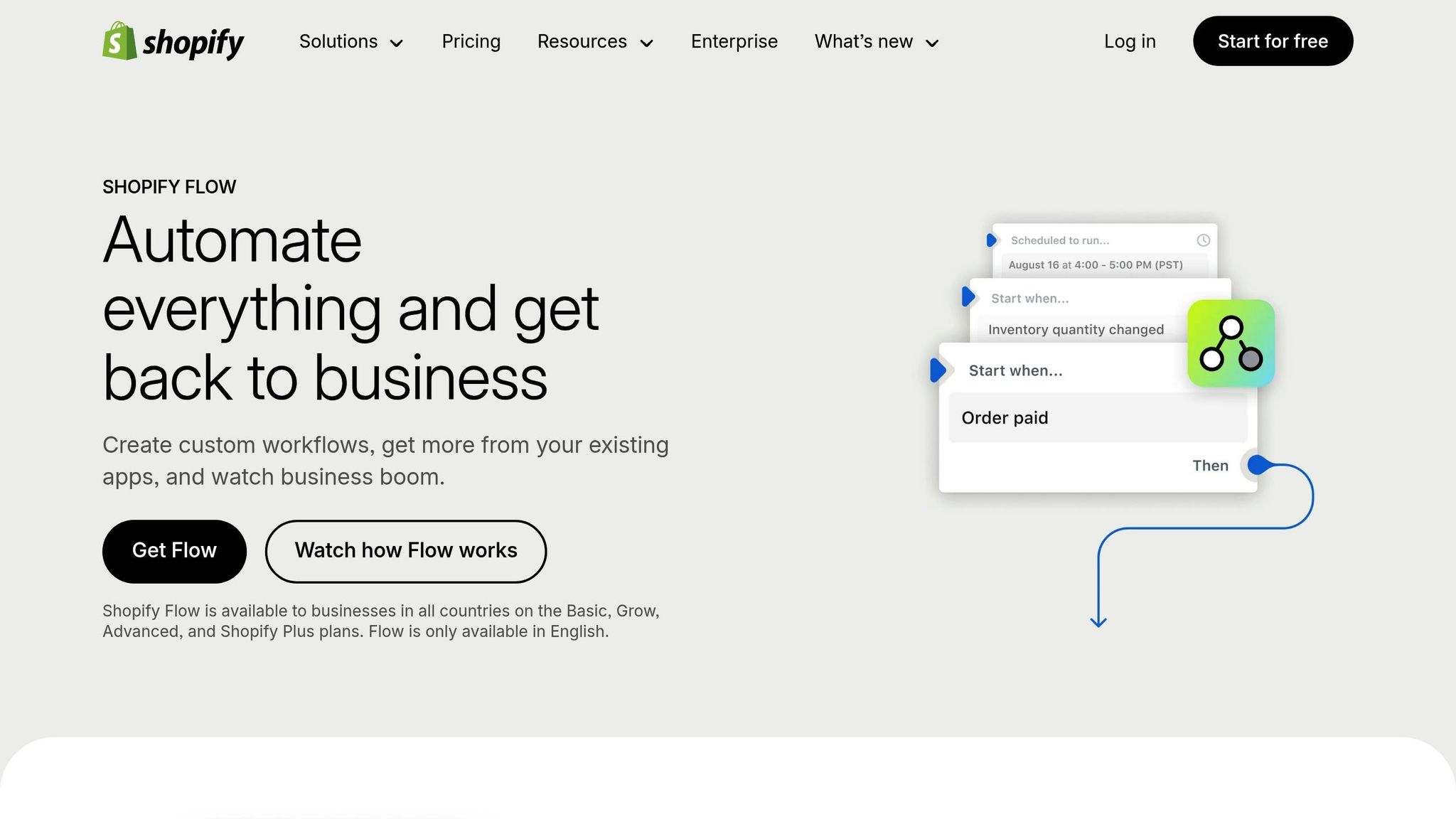Select the Inventory quantity changed field
The height and width of the screenshot is (819, 1456).
click(1076, 330)
